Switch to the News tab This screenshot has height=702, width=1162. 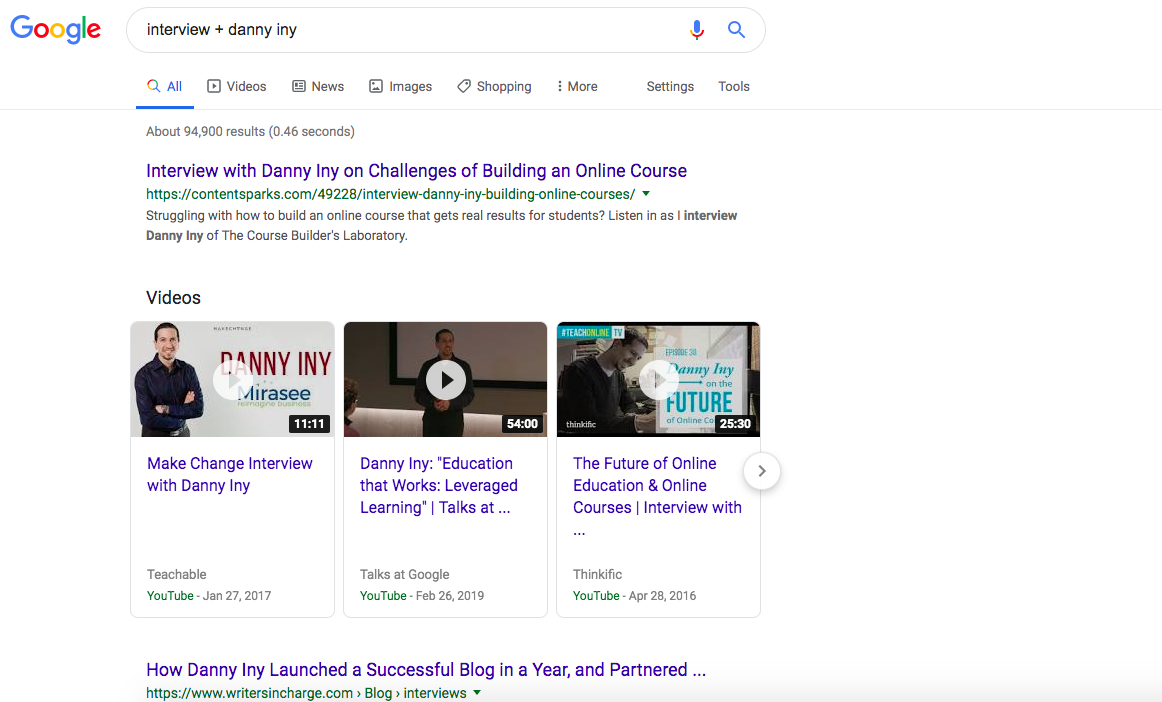click(318, 87)
